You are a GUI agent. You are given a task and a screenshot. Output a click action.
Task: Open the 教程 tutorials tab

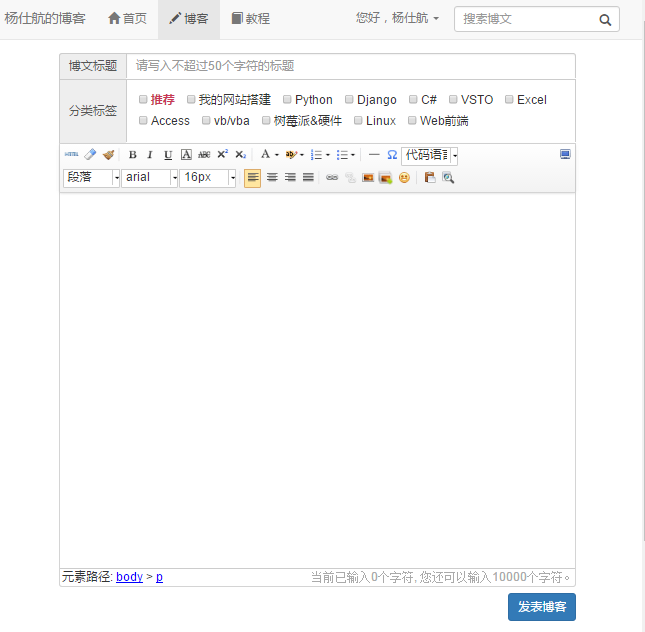coord(251,19)
